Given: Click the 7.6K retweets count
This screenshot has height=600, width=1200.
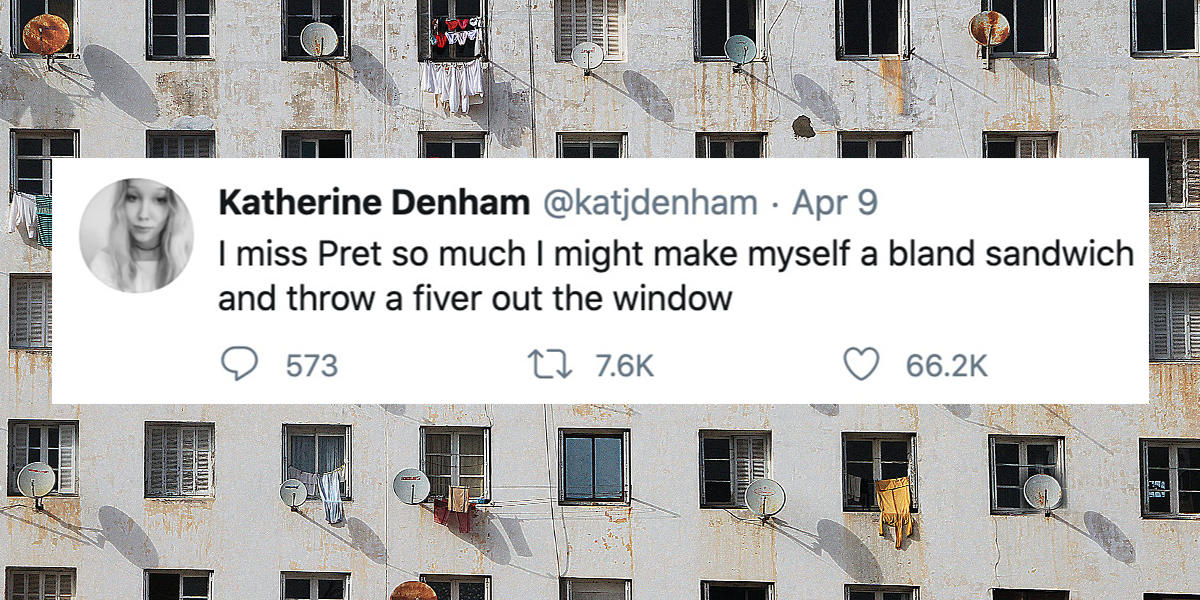Looking at the screenshot, I should (623, 366).
